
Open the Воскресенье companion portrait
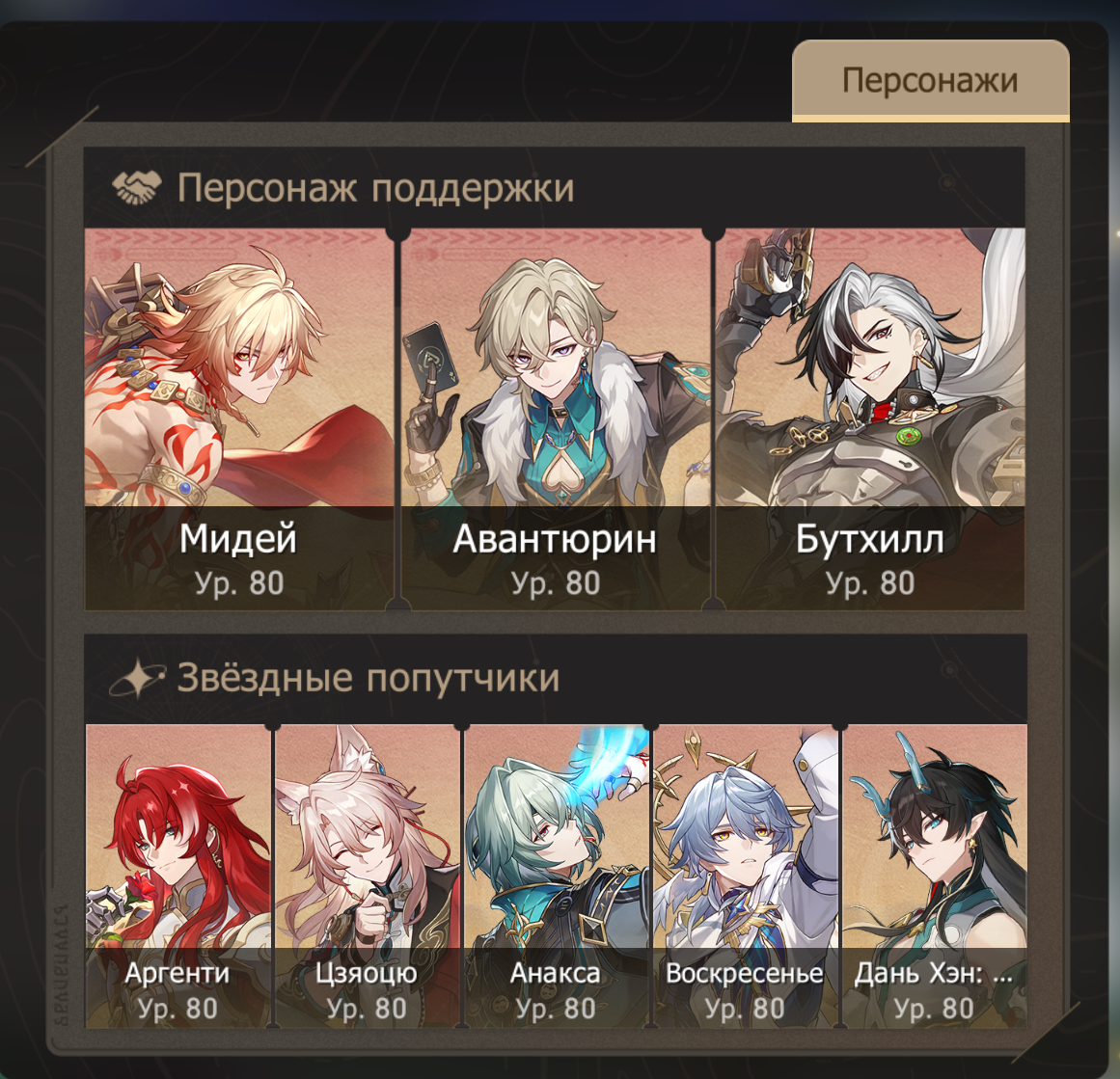pyautogui.click(x=745, y=877)
